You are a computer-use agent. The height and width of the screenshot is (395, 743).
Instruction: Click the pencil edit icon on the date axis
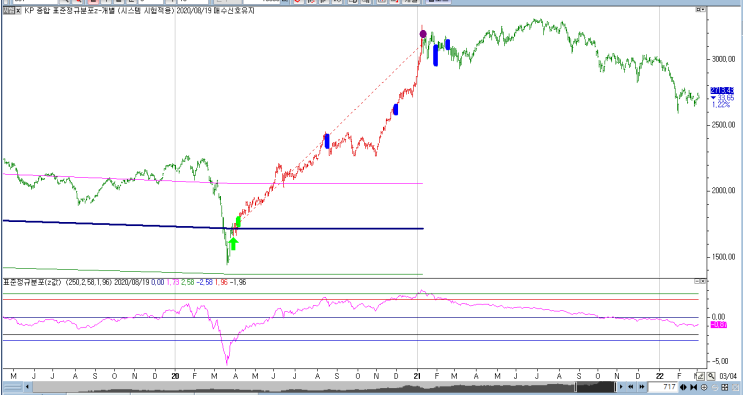700,377
